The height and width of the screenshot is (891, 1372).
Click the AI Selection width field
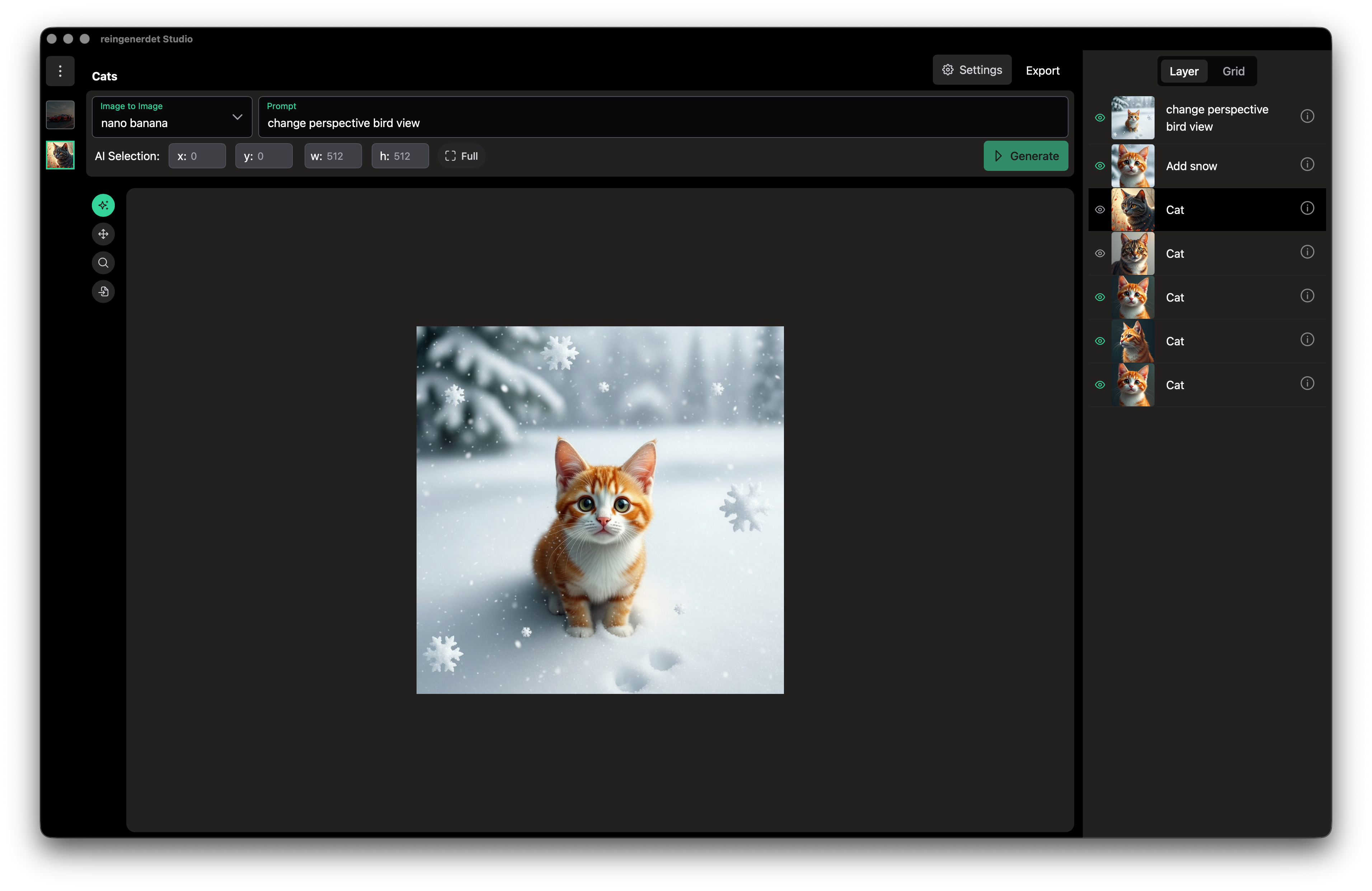tap(333, 156)
